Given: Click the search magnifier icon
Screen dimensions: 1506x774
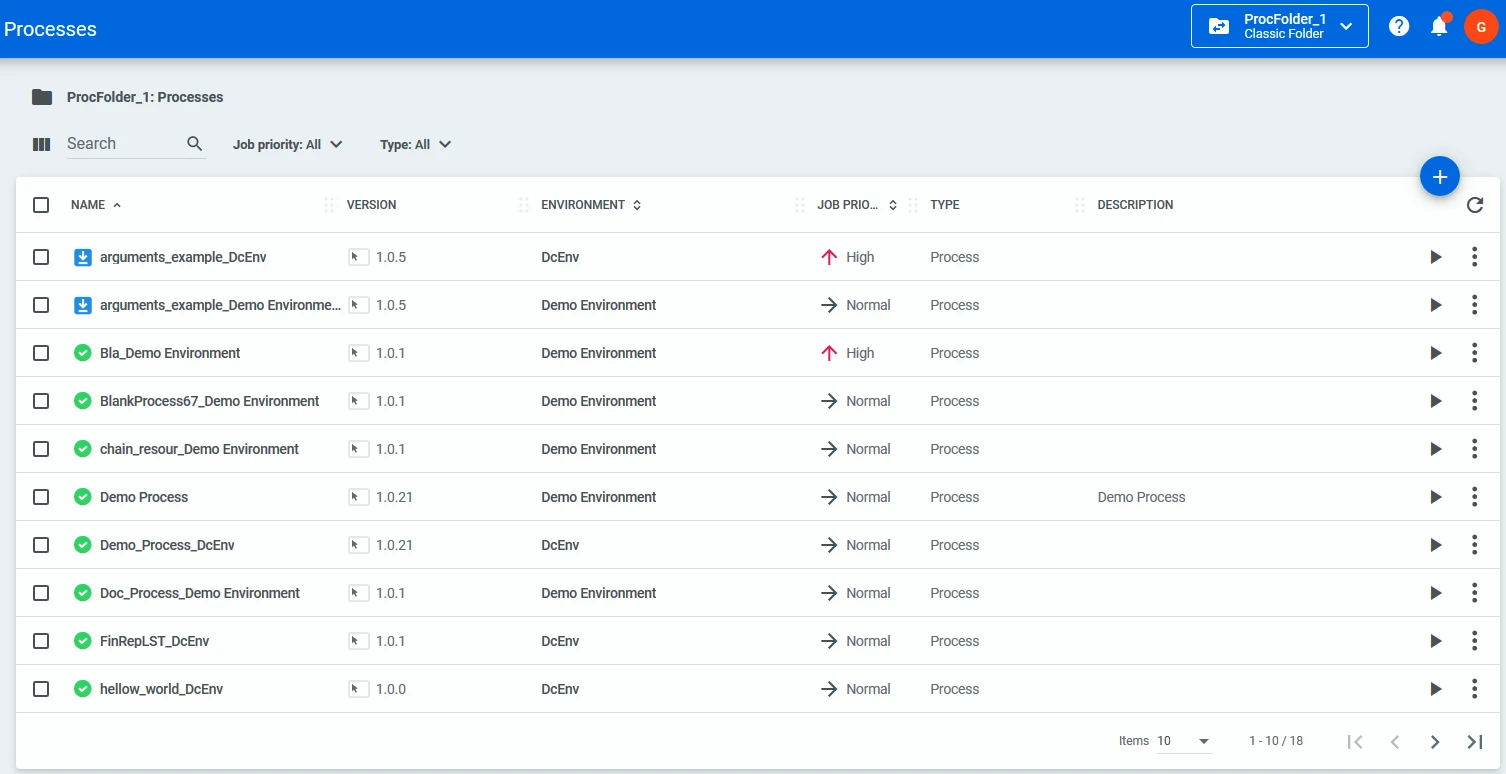Looking at the screenshot, I should coord(195,144).
